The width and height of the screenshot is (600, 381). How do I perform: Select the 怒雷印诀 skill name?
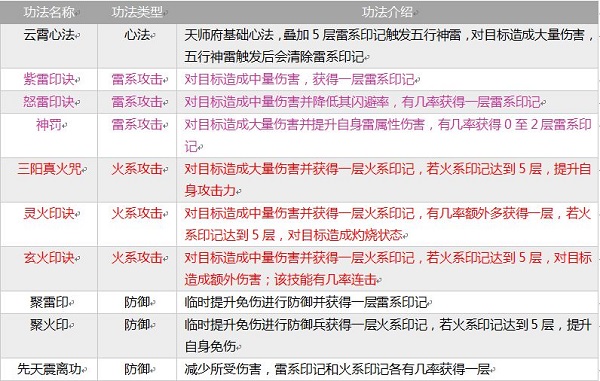(49, 102)
